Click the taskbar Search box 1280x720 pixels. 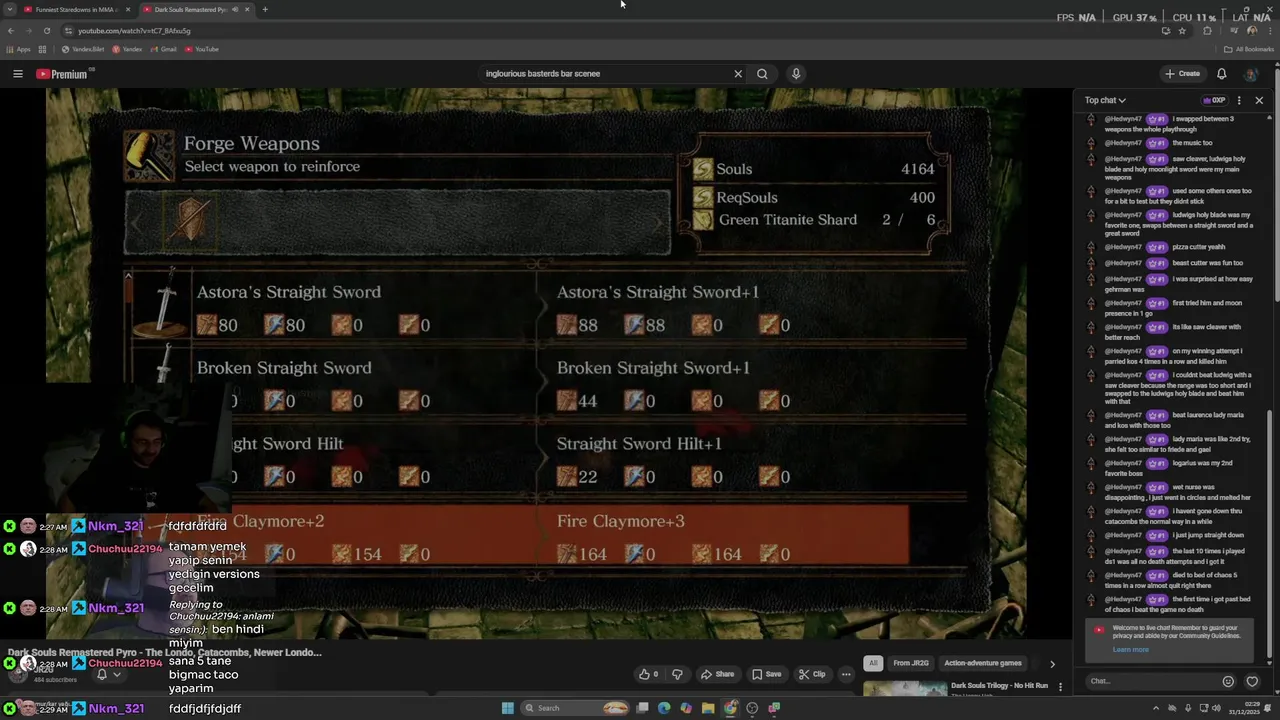pyautogui.click(x=575, y=708)
